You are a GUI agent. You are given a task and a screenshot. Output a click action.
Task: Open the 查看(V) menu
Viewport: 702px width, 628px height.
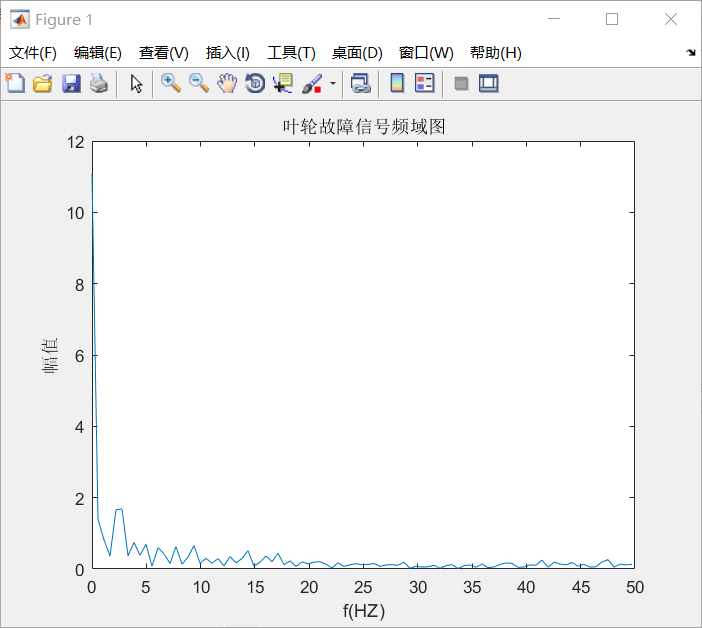pyautogui.click(x=163, y=53)
